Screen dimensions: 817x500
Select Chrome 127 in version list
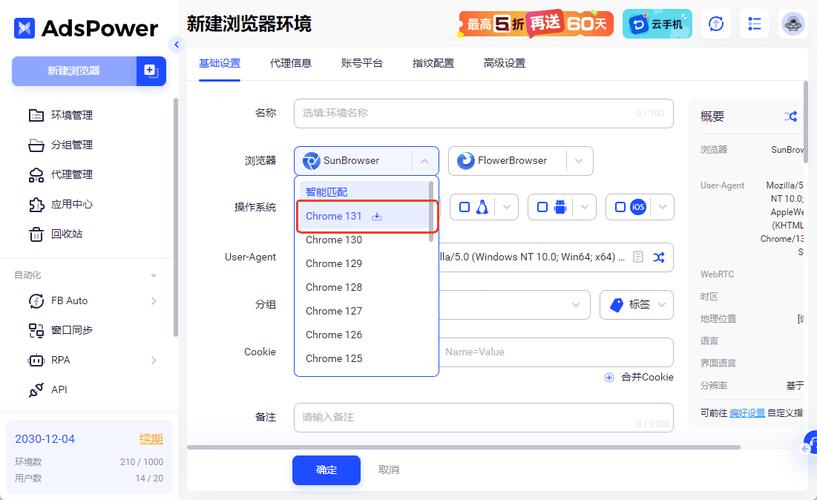[x=362, y=311]
